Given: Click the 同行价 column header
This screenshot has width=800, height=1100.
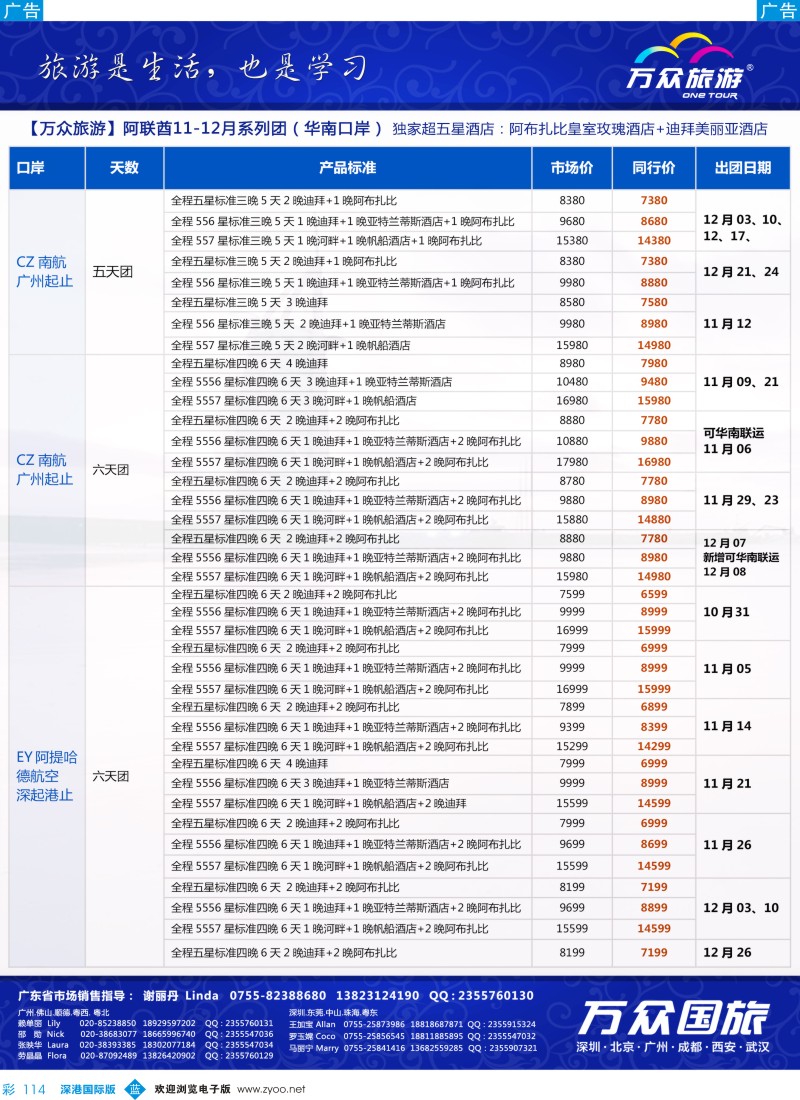Looking at the screenshot, I should (653, 168).
